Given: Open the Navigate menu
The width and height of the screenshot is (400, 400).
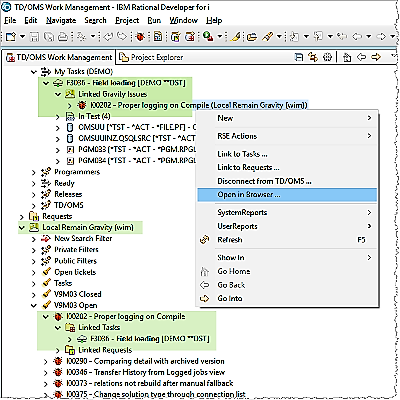Looking at the screenshot, I should (61, 20).
